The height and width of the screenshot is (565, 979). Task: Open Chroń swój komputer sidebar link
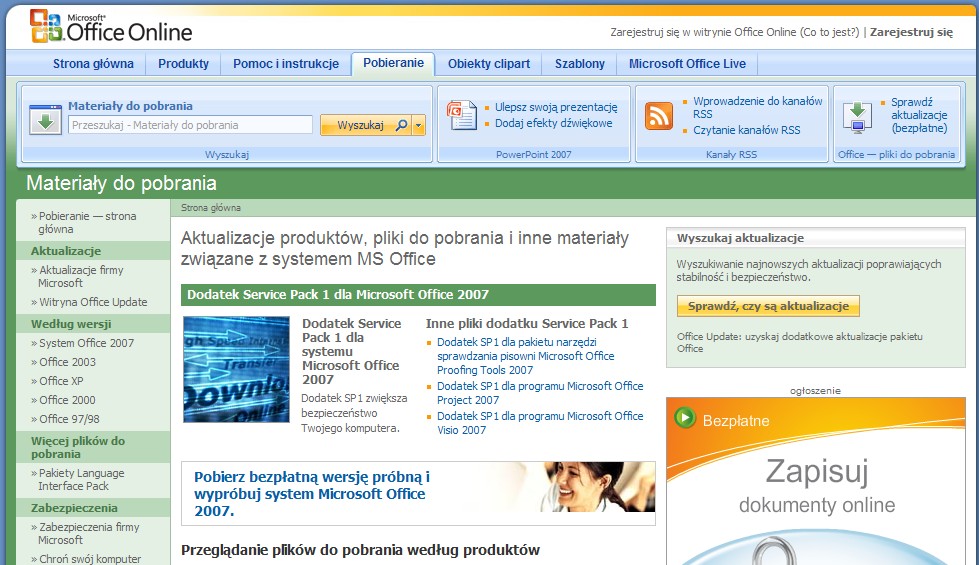90,559
